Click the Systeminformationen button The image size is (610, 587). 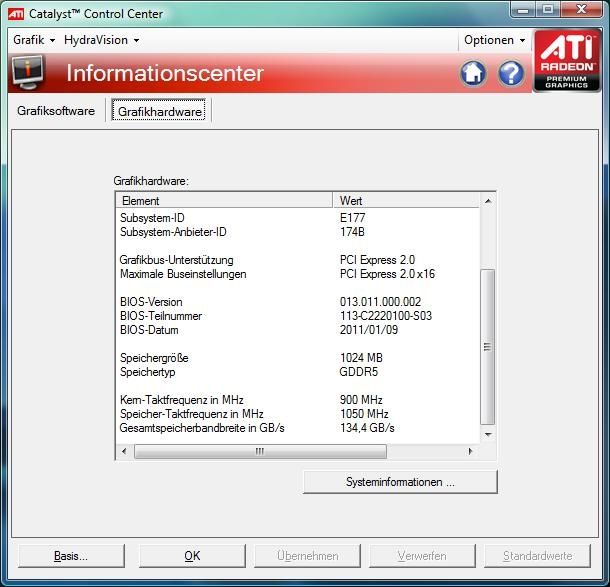tap(400, 482)
